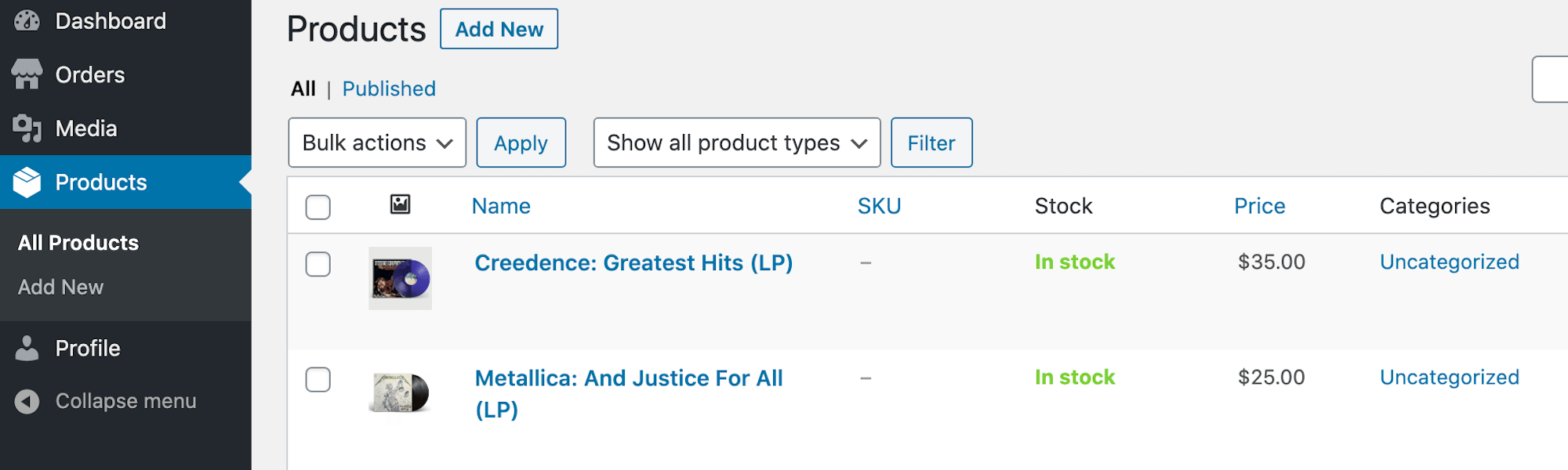The height and width of the screenshot is (470, 1568).
Task: Switch to the Published filter tab
Action: (389, 89)
